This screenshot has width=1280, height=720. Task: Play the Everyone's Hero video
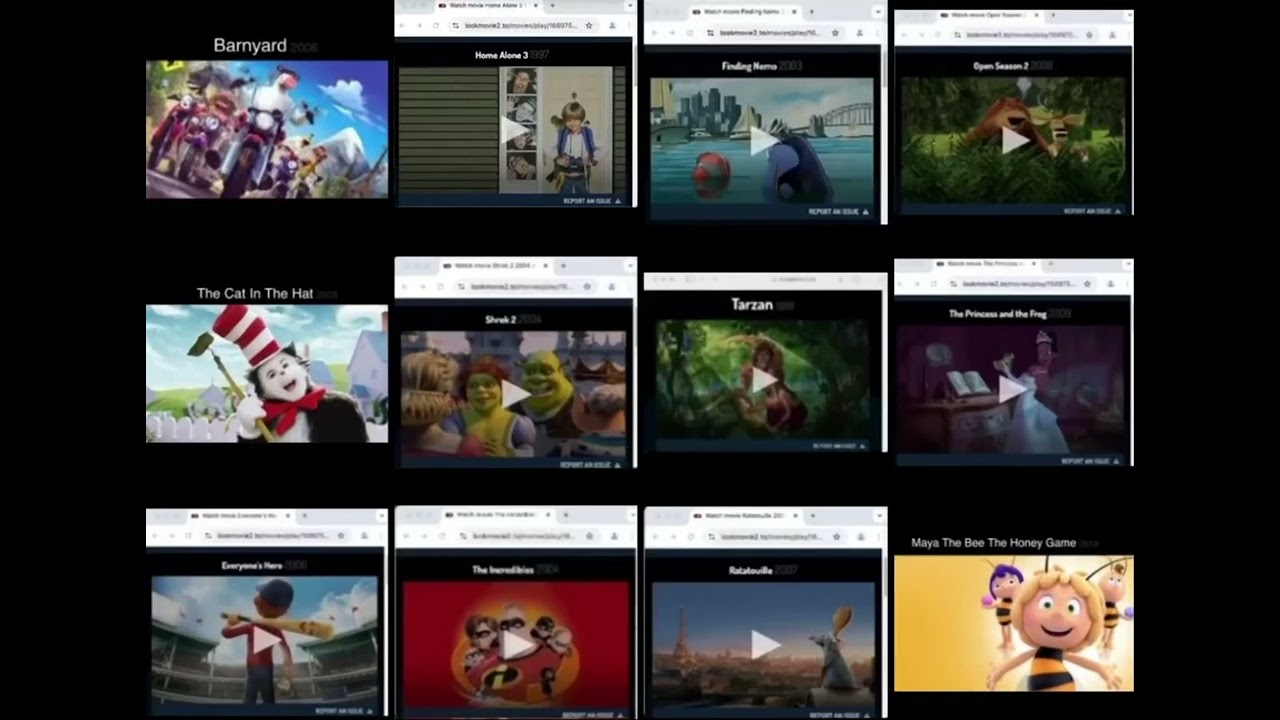[x=265, y=638]
